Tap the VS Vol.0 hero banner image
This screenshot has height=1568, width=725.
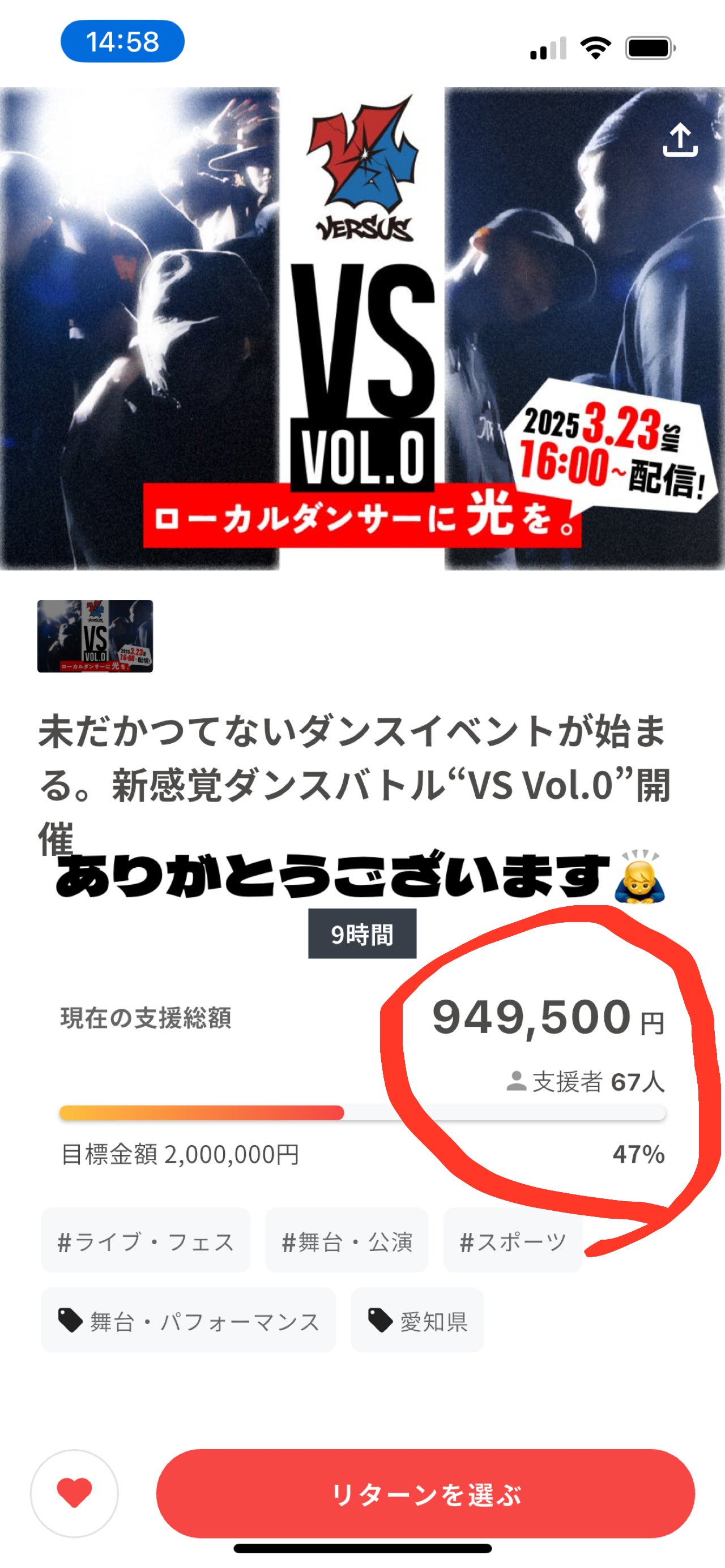click(362, 329)
